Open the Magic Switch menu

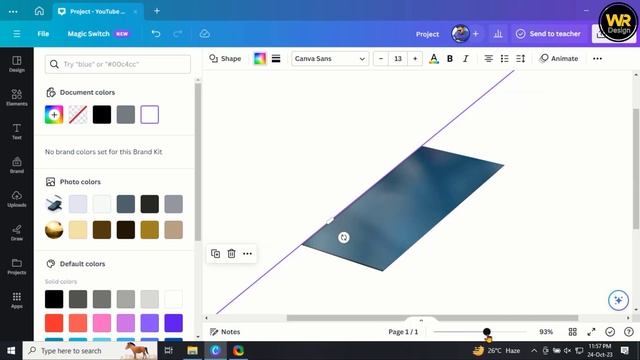click(98, 34)
